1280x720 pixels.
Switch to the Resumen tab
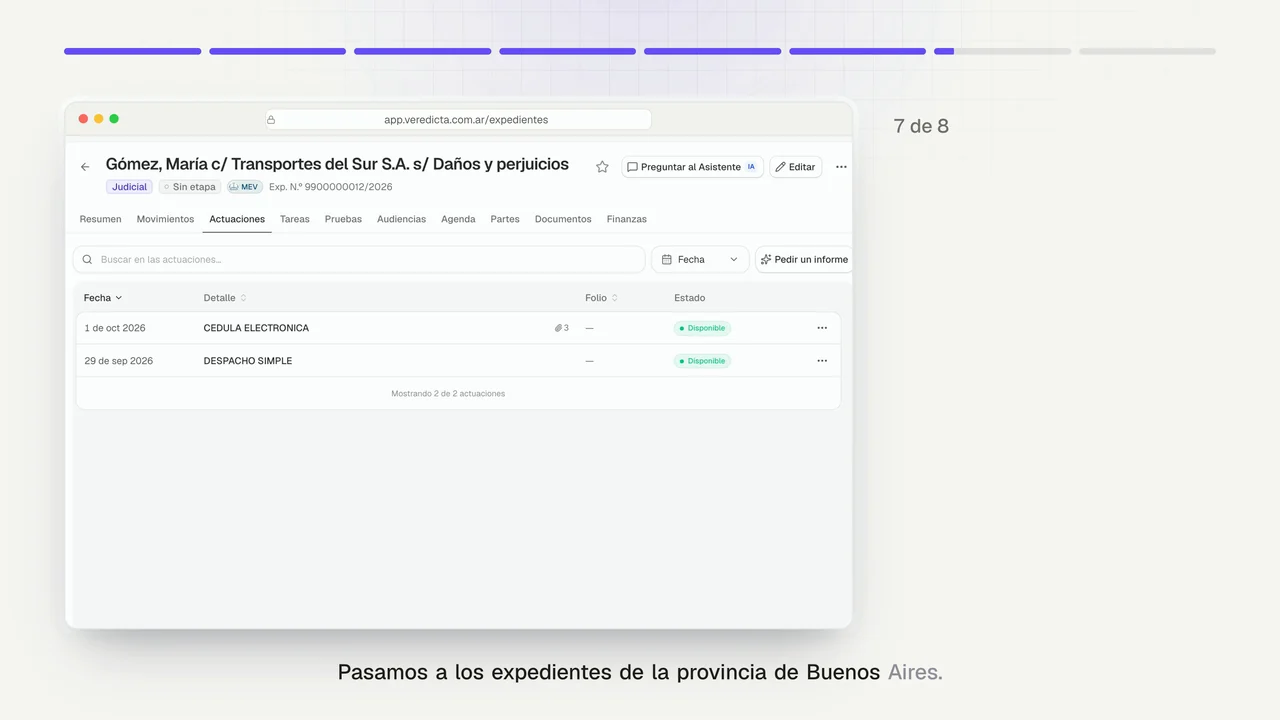(x=101, y=219)
